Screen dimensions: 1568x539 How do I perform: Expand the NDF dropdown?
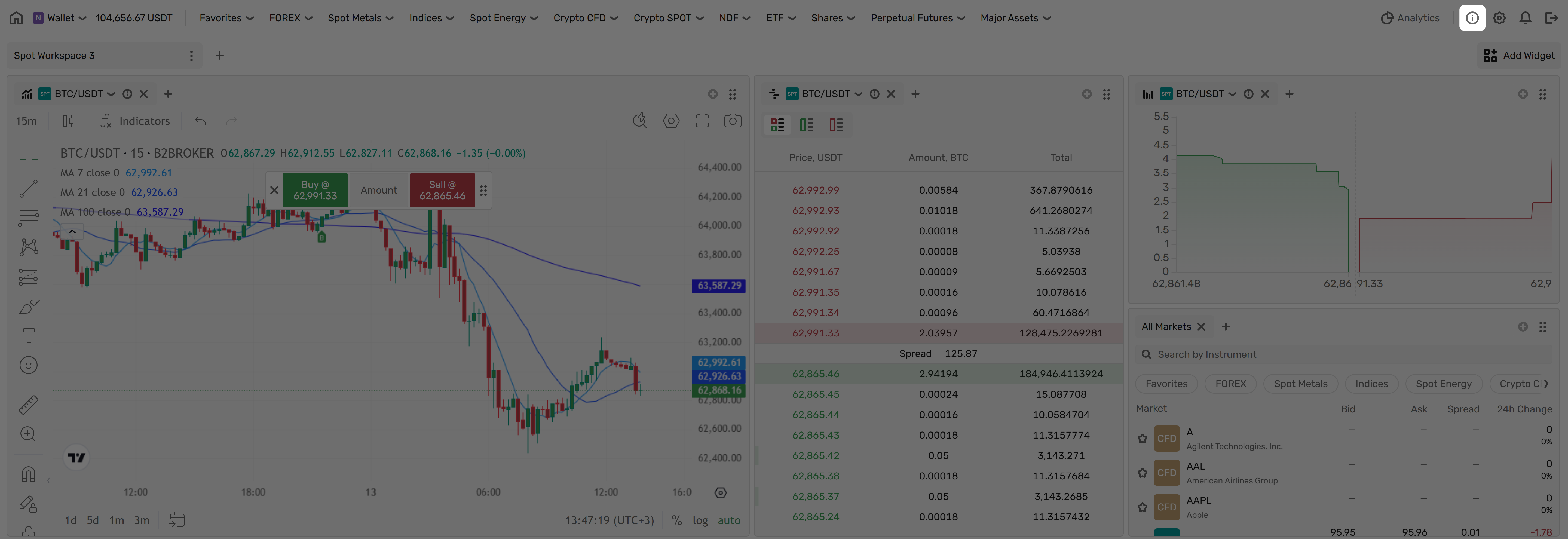point(735,18)
